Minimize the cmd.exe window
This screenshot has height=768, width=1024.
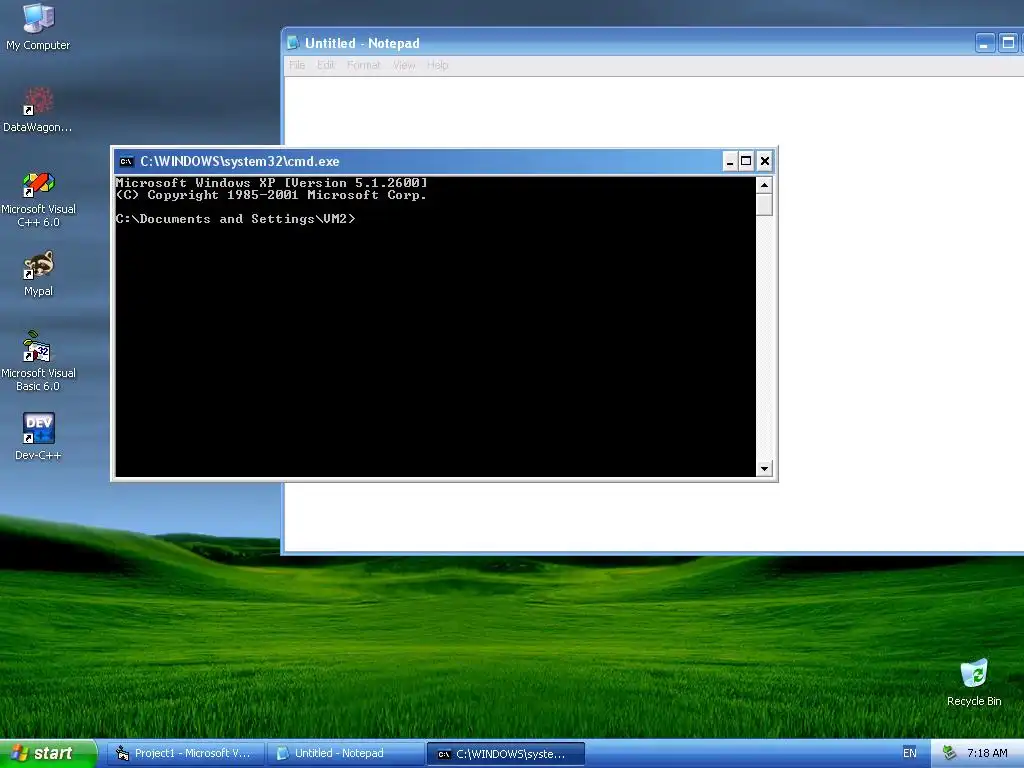[729, 161]
